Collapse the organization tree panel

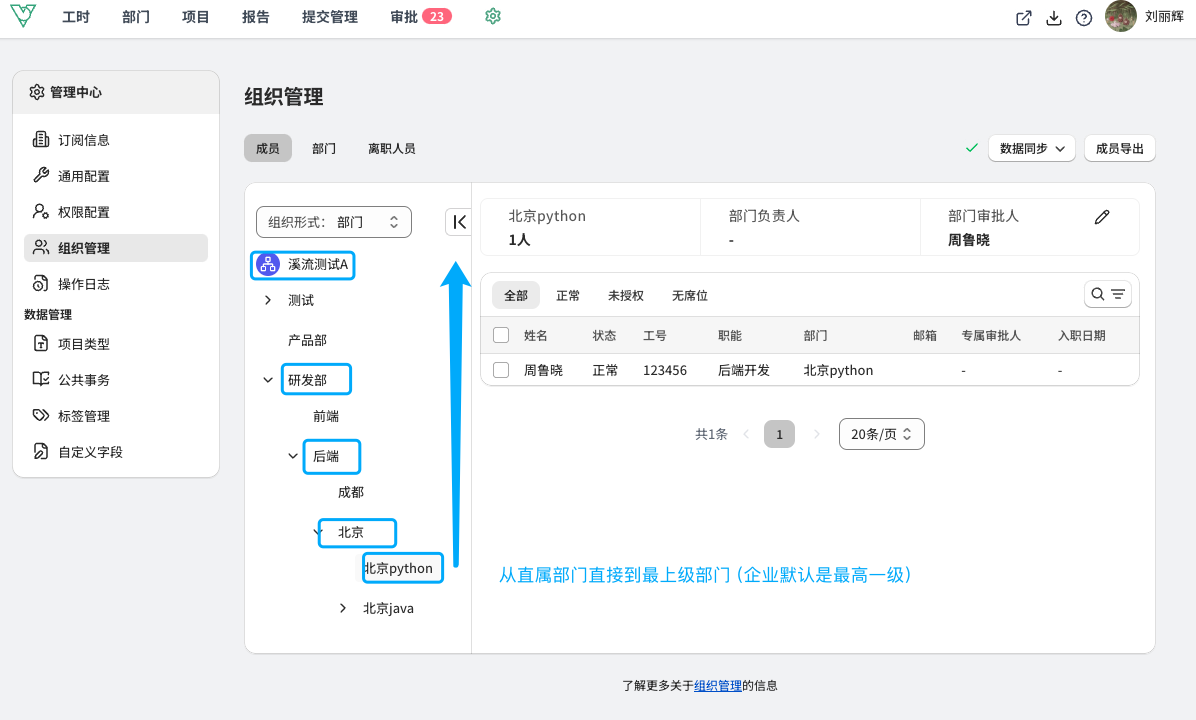[x=458, y=222]
